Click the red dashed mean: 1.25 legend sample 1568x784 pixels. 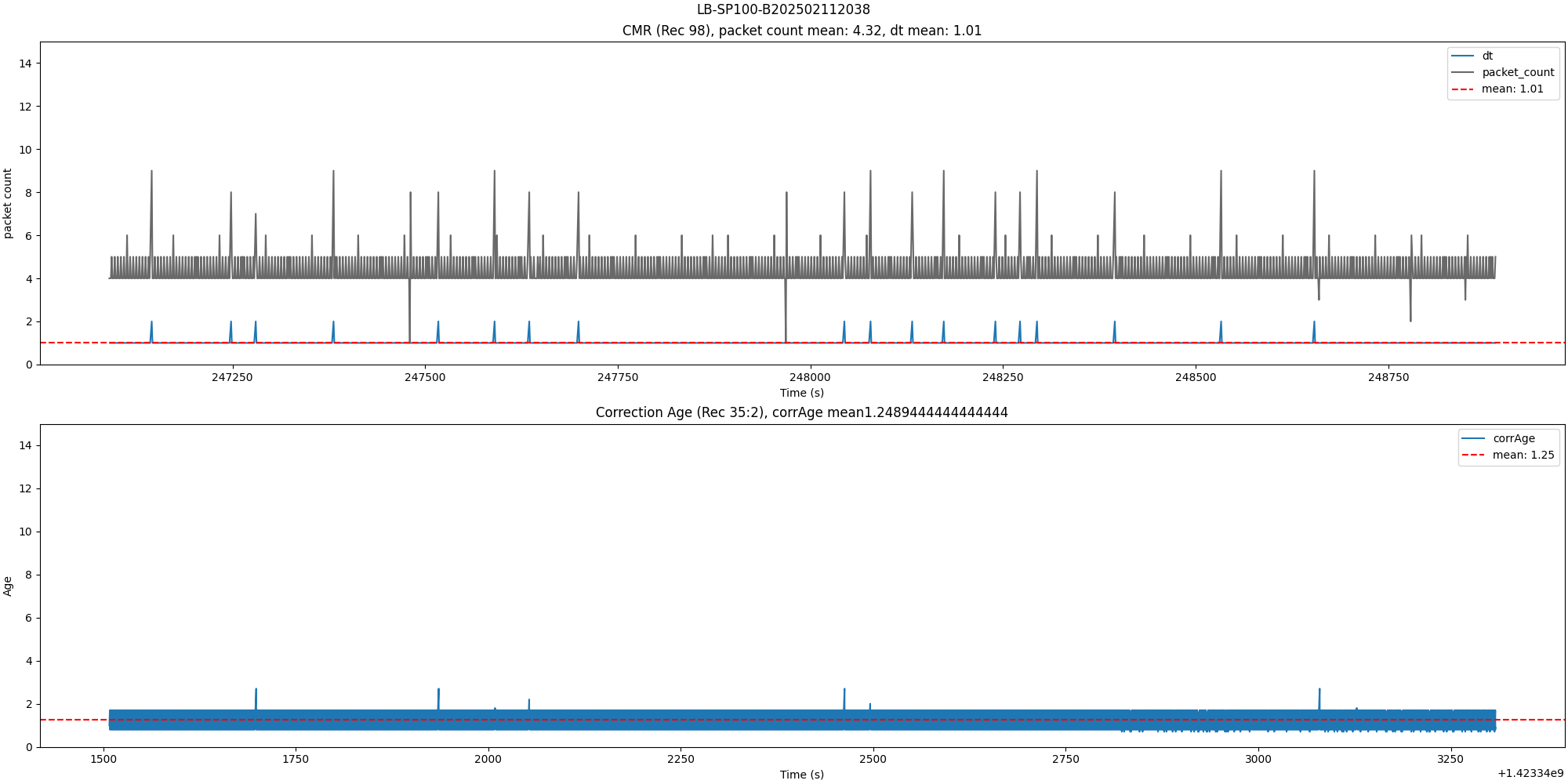click(1474, 455)
